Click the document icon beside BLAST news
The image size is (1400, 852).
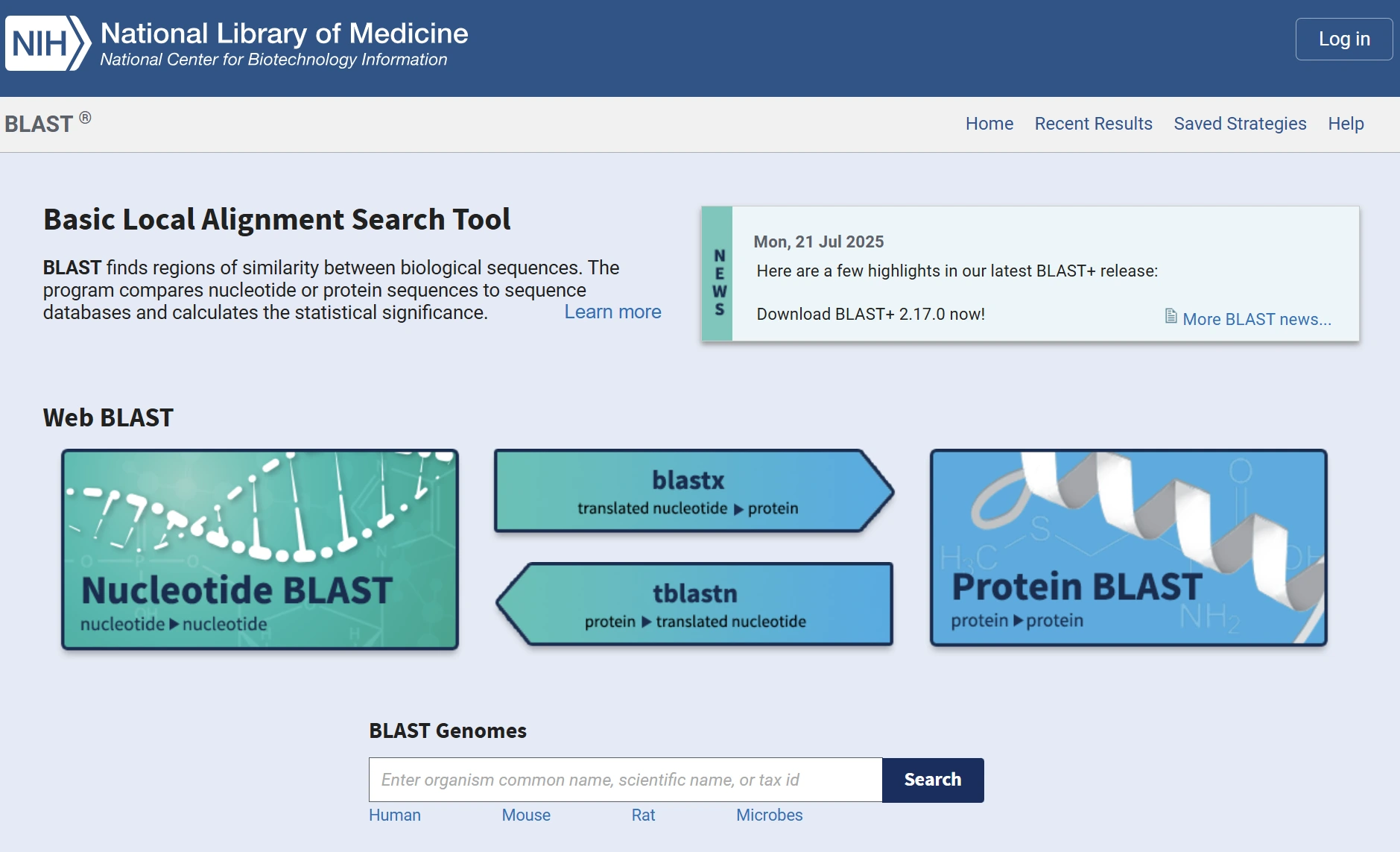pyautogui.click(x=1171, y=317)
